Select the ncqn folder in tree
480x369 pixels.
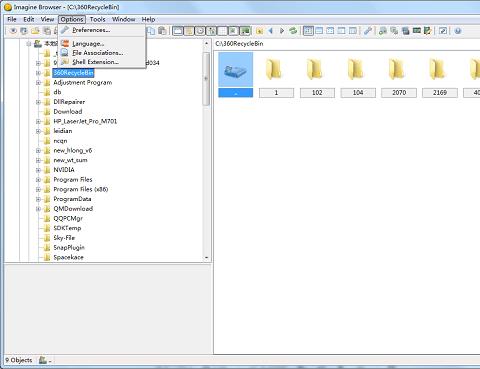coord(60,141)
